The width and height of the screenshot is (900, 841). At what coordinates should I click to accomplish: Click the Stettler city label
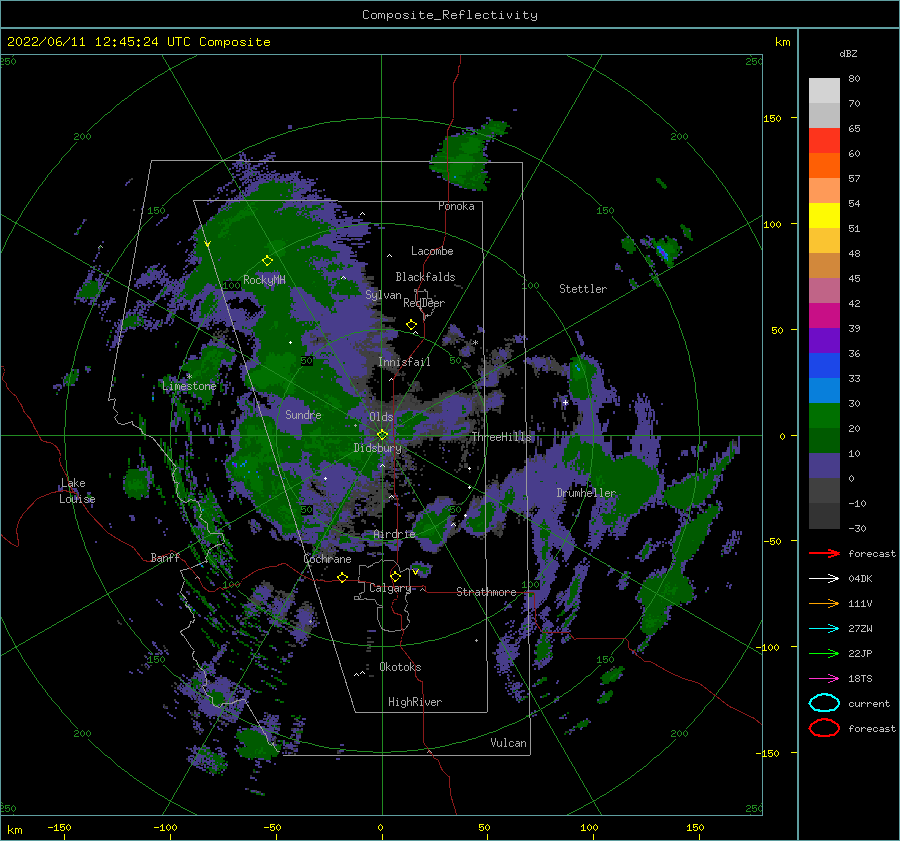[x=583, y=289]
